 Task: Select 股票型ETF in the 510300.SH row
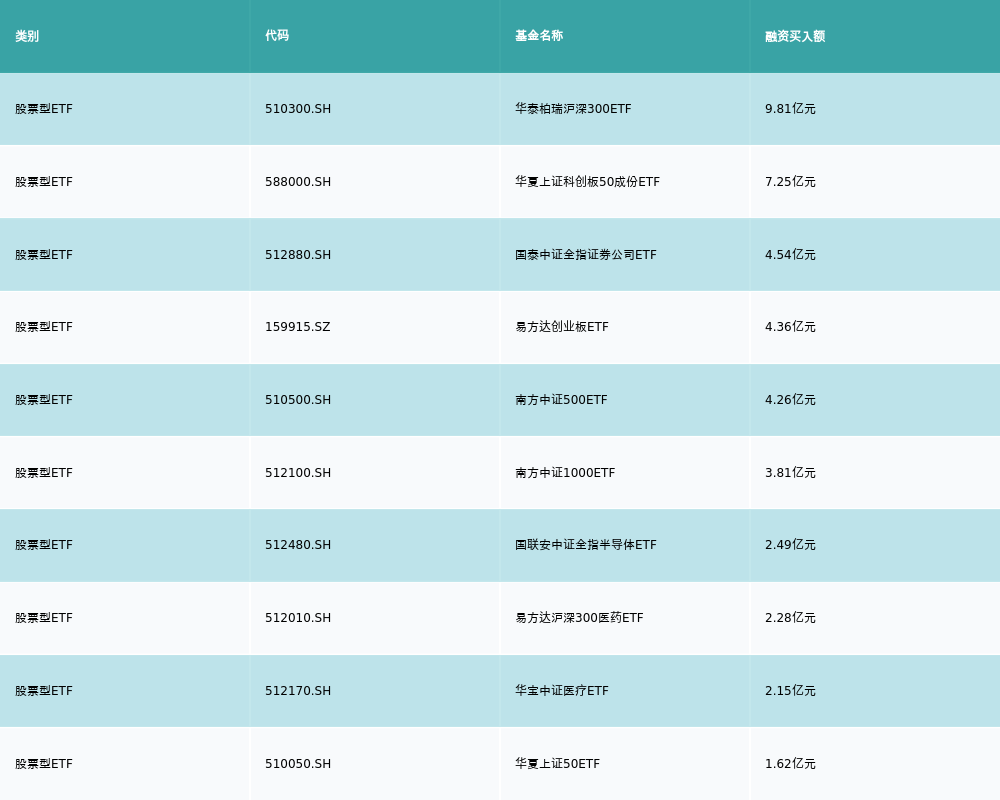44,109
